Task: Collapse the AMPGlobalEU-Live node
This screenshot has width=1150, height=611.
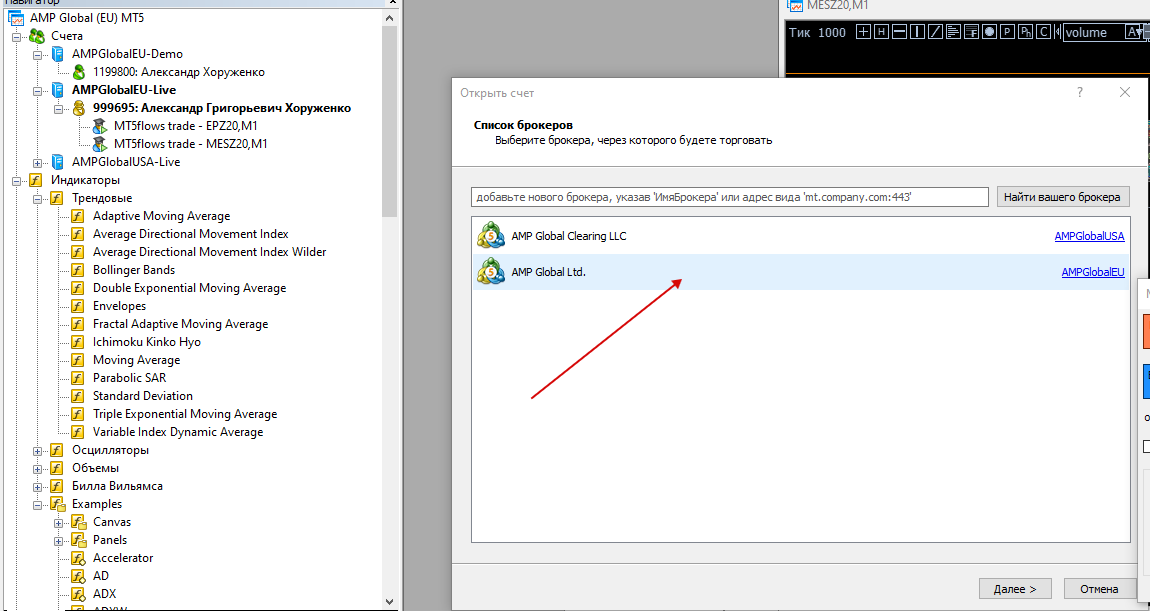Action: [37, 91]
